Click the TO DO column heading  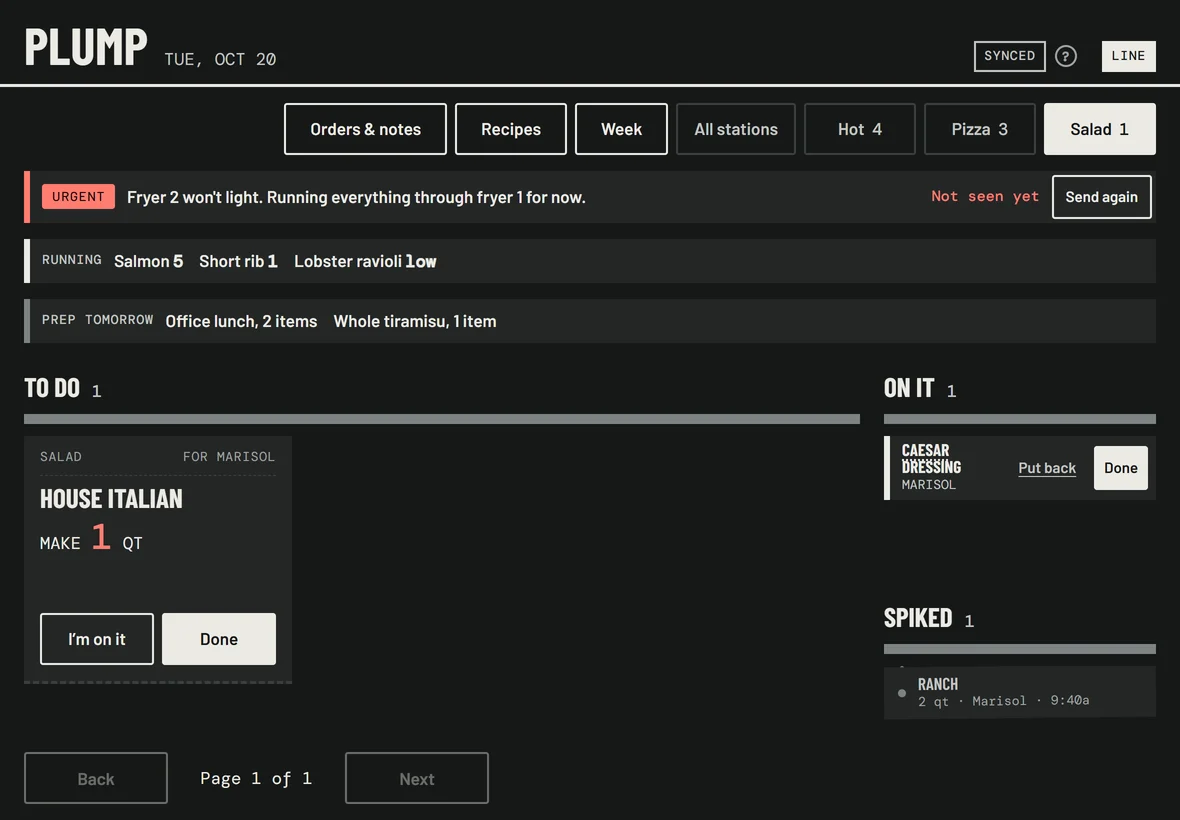coord(52,388)
